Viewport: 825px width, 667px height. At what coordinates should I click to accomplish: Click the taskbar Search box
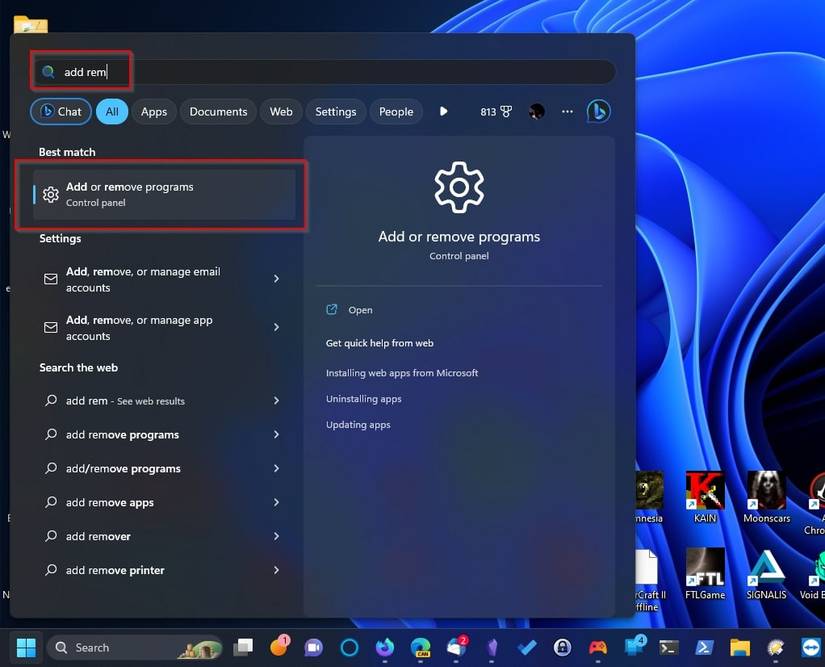(x=135, y=648)
